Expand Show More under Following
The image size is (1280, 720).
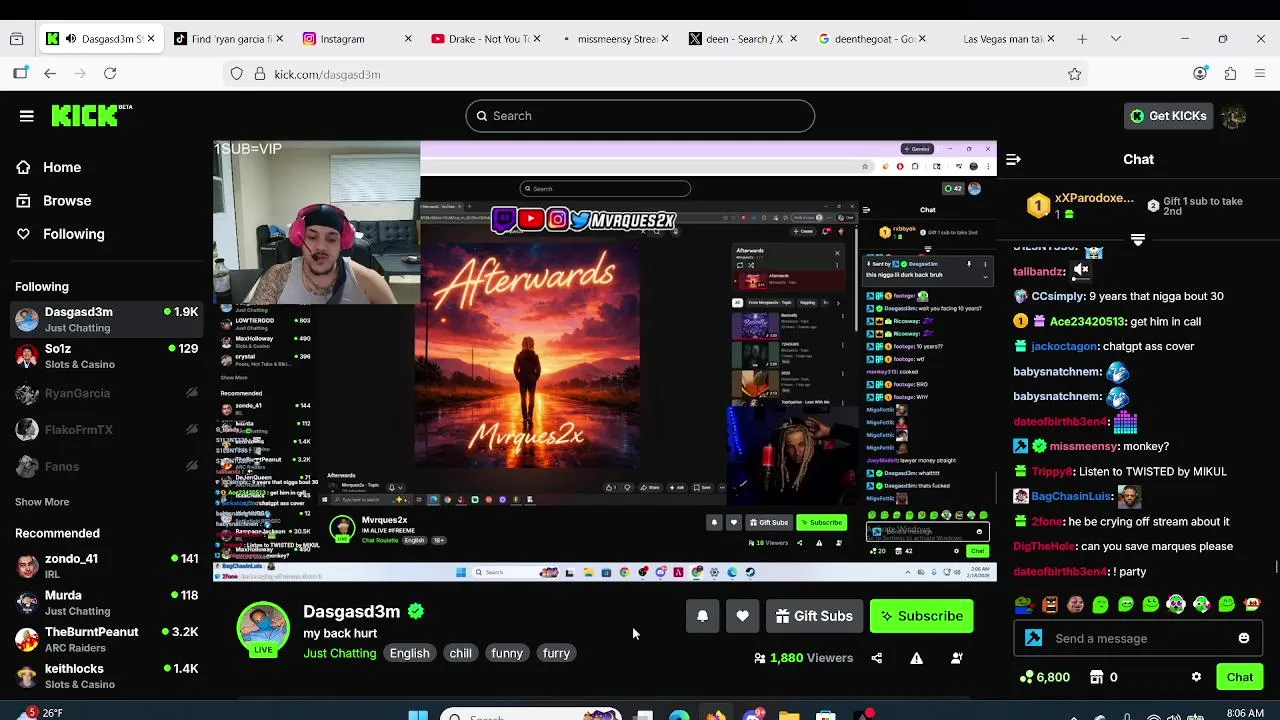42,502
